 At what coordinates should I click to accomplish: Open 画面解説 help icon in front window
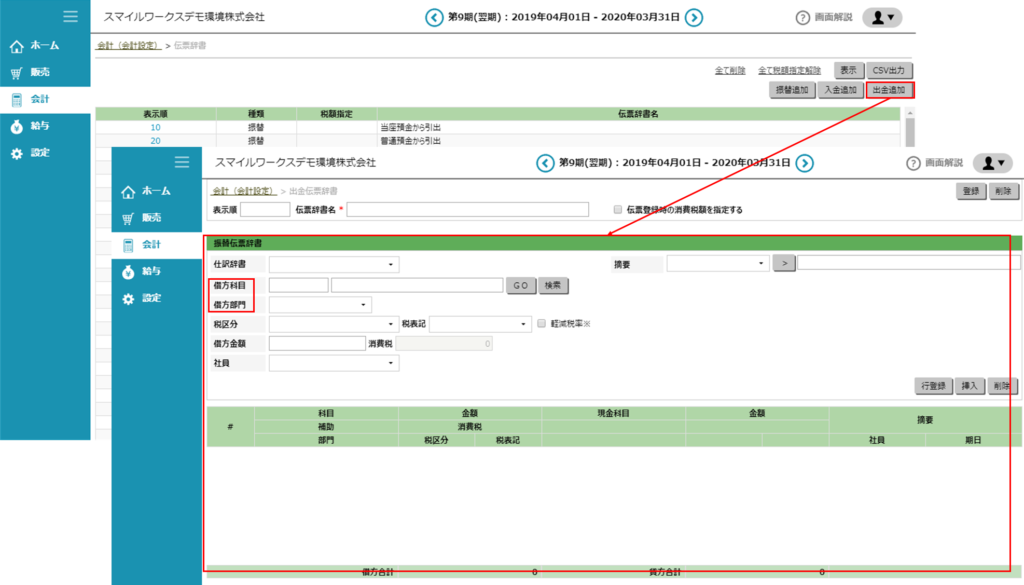click(914, 163)
